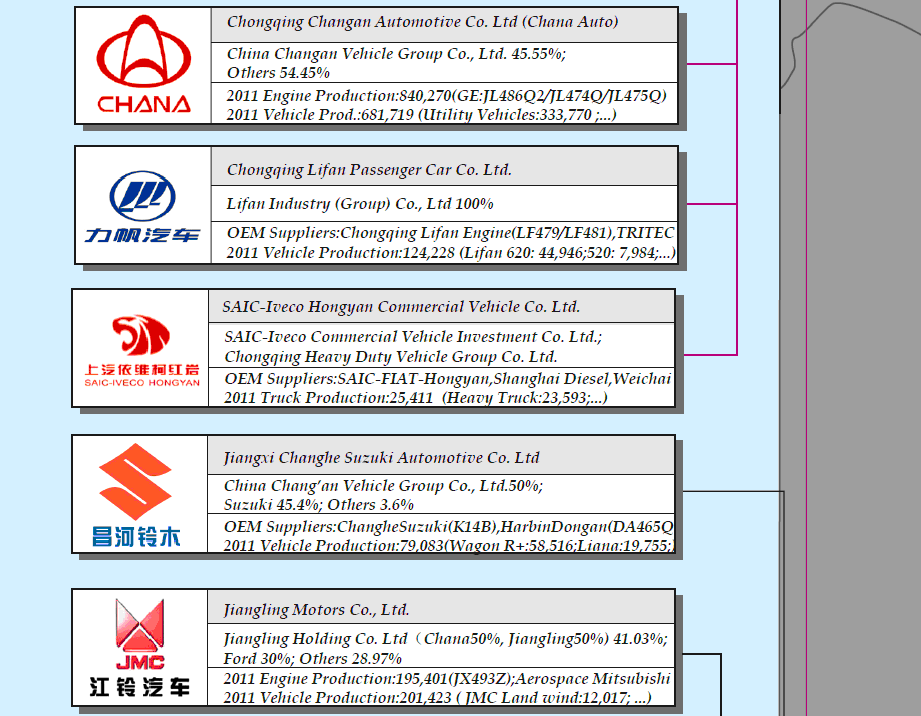Click the blue Lifan Auto logo
Image resolution: width=921 pixels, height=716 pixels.
pyautogui.click(x=142, y=207)
